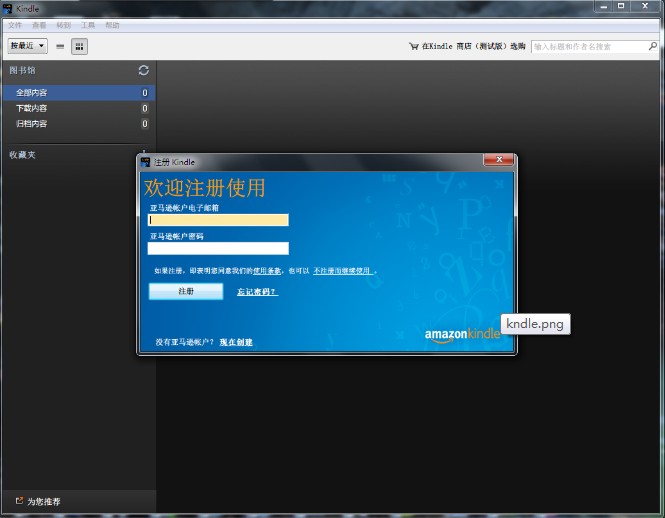
Task: Click the Kindle app icon in main title bar
Action: (x=9, y=8)
